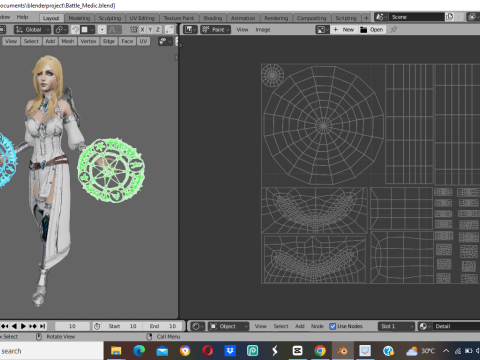The height and width of the screenshot is (360, 480).
Task: Open the Edge menu
Action: (109, 41)
